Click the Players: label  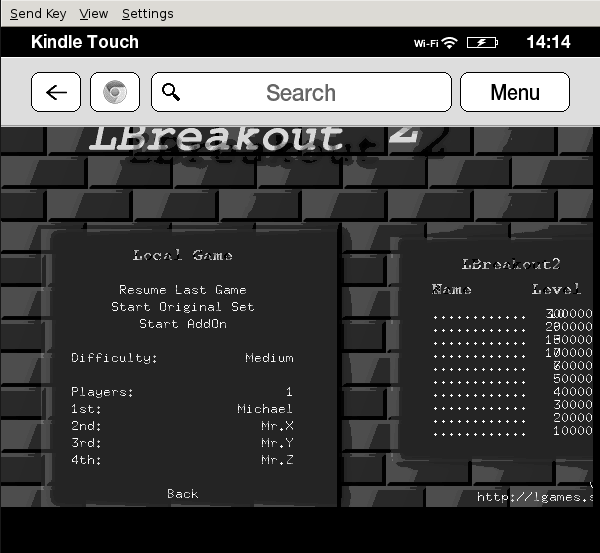pyautogui.click(x=102, y=392)
